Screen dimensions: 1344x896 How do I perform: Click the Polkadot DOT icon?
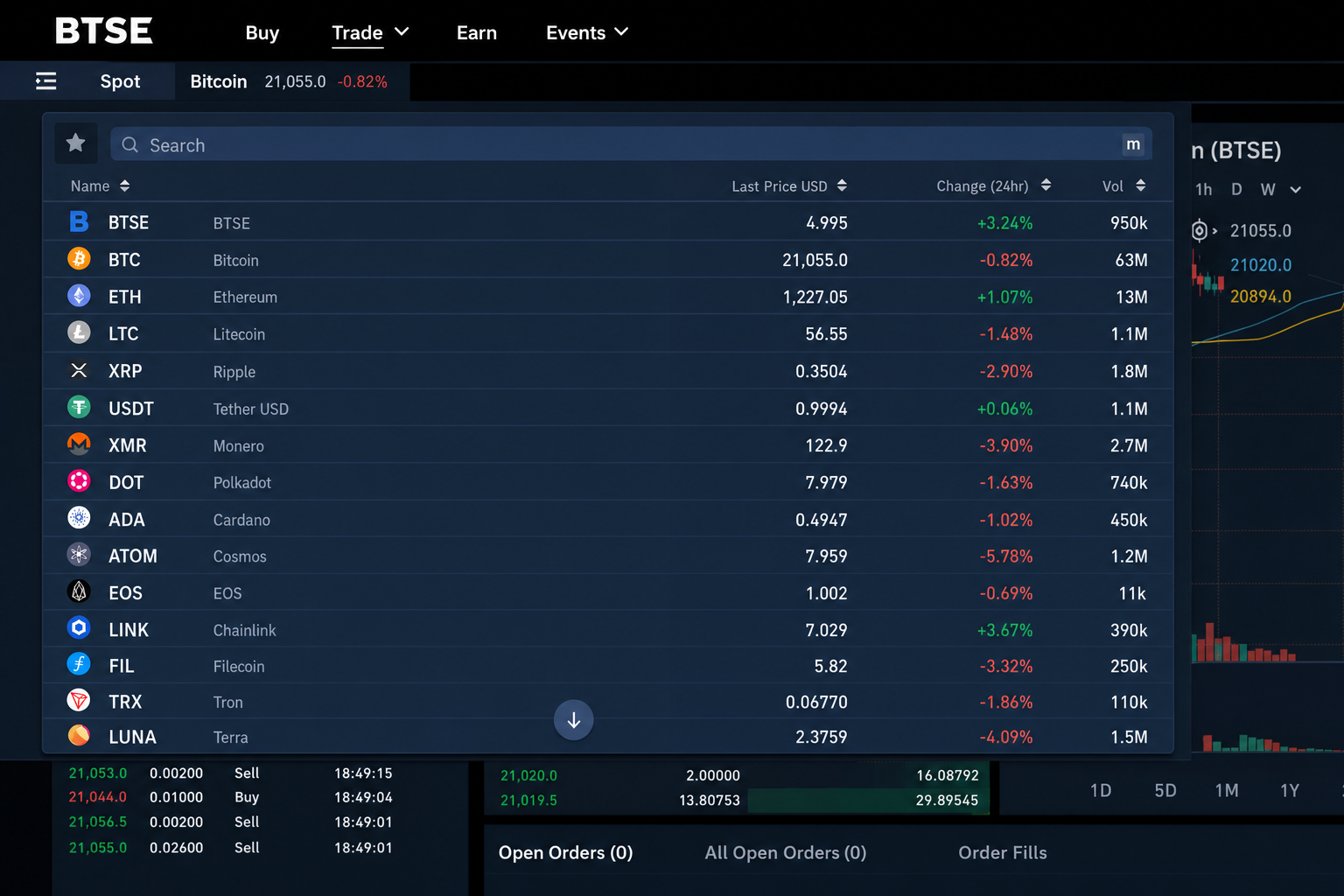[x=79, y=481]
